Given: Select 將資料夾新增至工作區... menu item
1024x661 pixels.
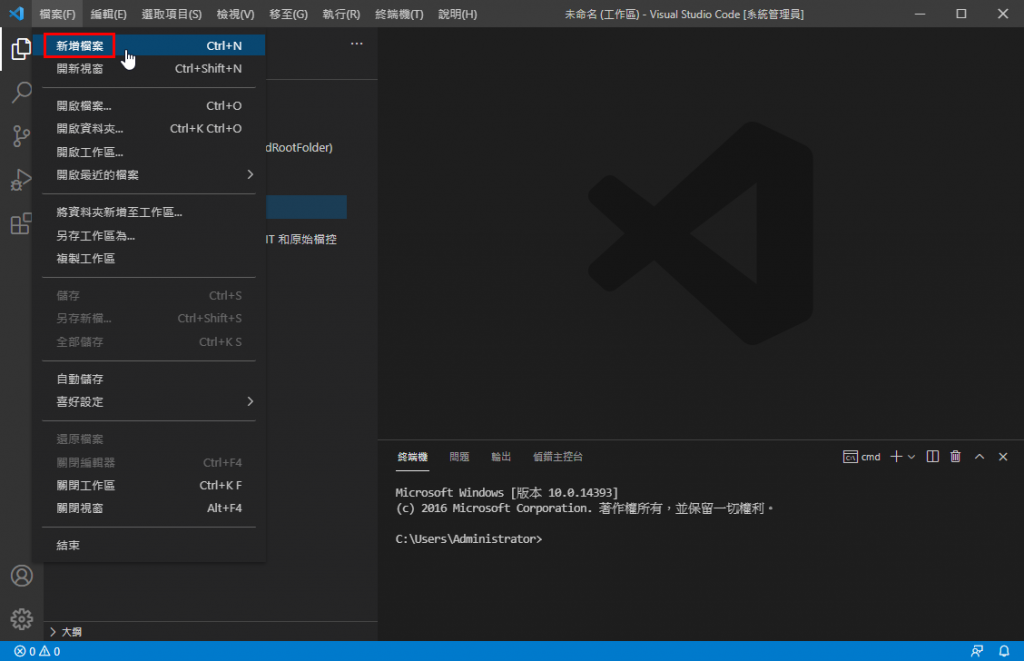Looking at the screenshot, I should 149,212.
